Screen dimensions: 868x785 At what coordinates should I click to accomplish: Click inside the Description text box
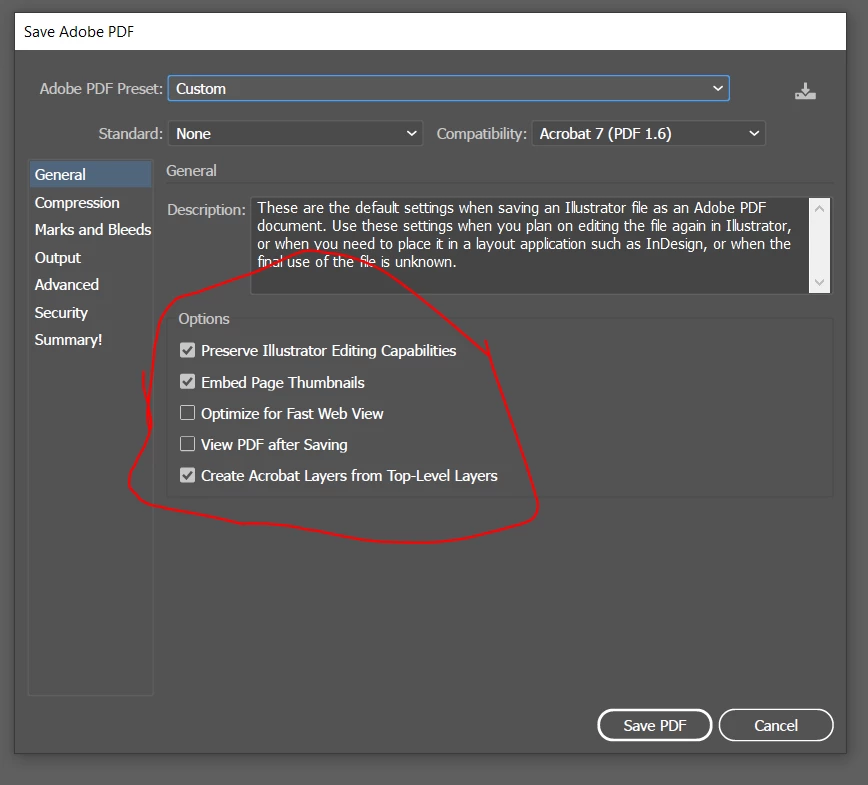[x=529, y=245]
